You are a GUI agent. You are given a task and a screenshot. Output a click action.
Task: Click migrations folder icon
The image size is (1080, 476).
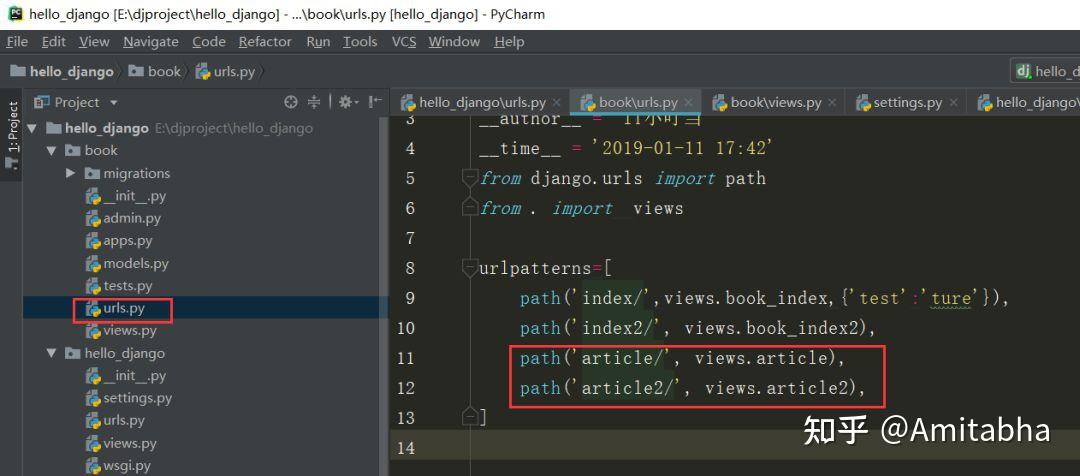pyautogui.click(x=92, y=174)
